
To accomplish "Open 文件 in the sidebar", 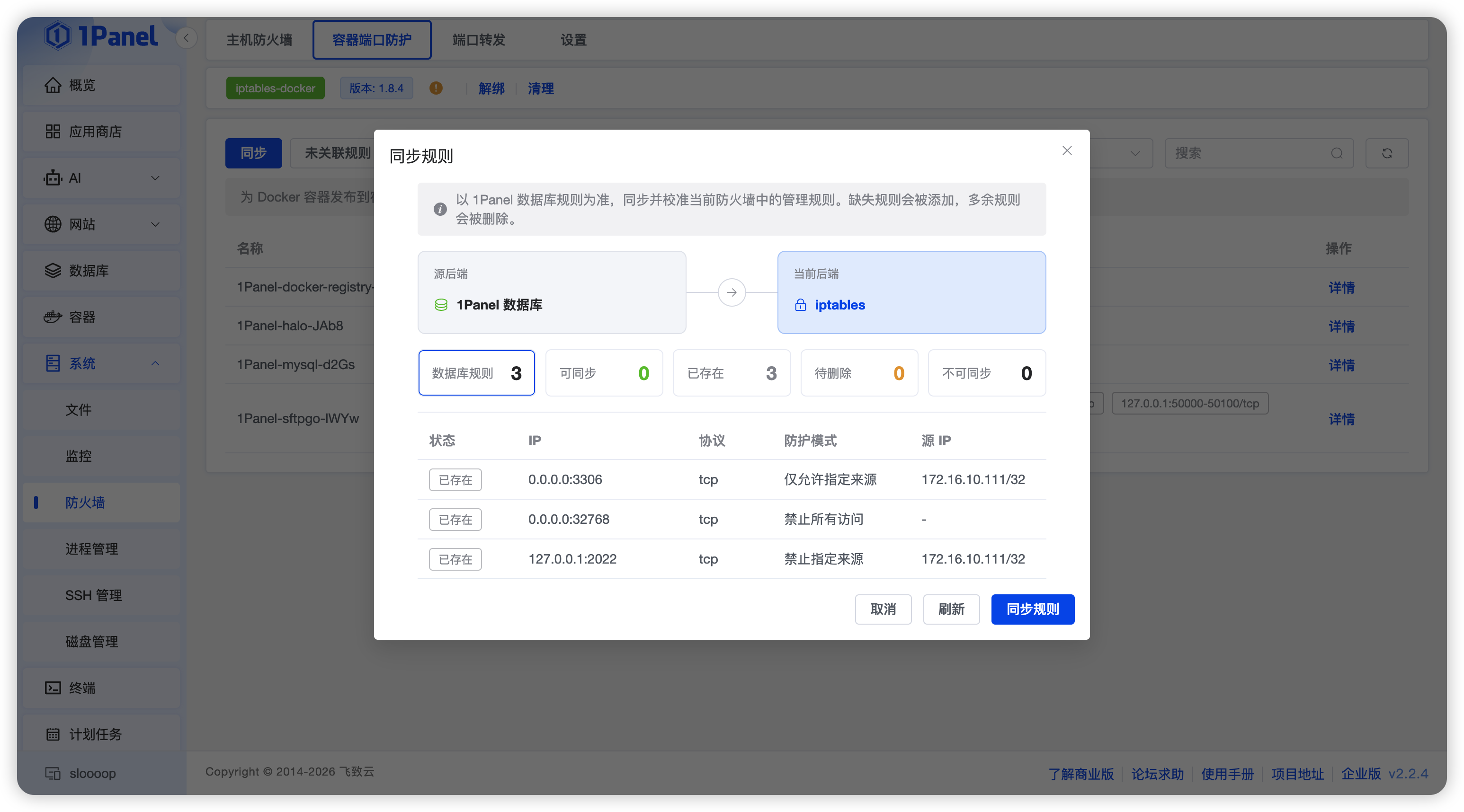I will pyautogui.click(x=101, y=410).
